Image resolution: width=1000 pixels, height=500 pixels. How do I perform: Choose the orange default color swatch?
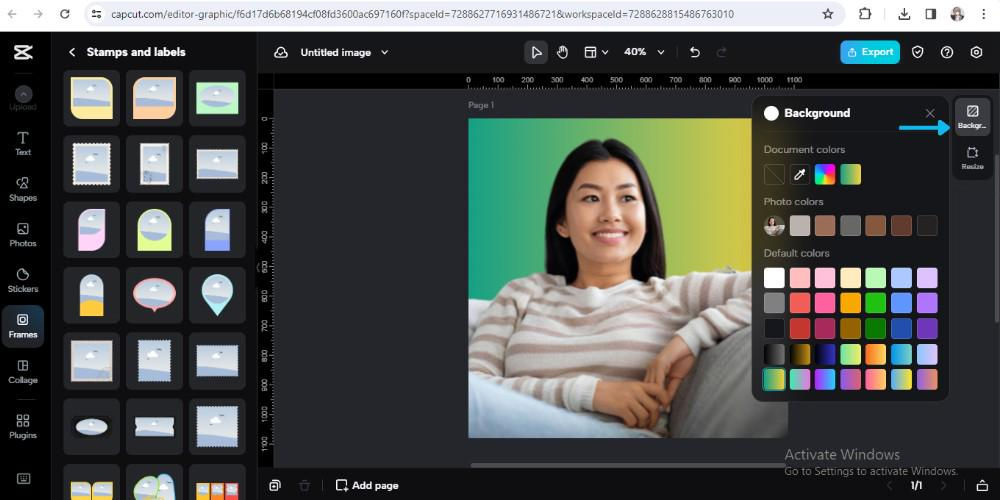click(850, 303)
